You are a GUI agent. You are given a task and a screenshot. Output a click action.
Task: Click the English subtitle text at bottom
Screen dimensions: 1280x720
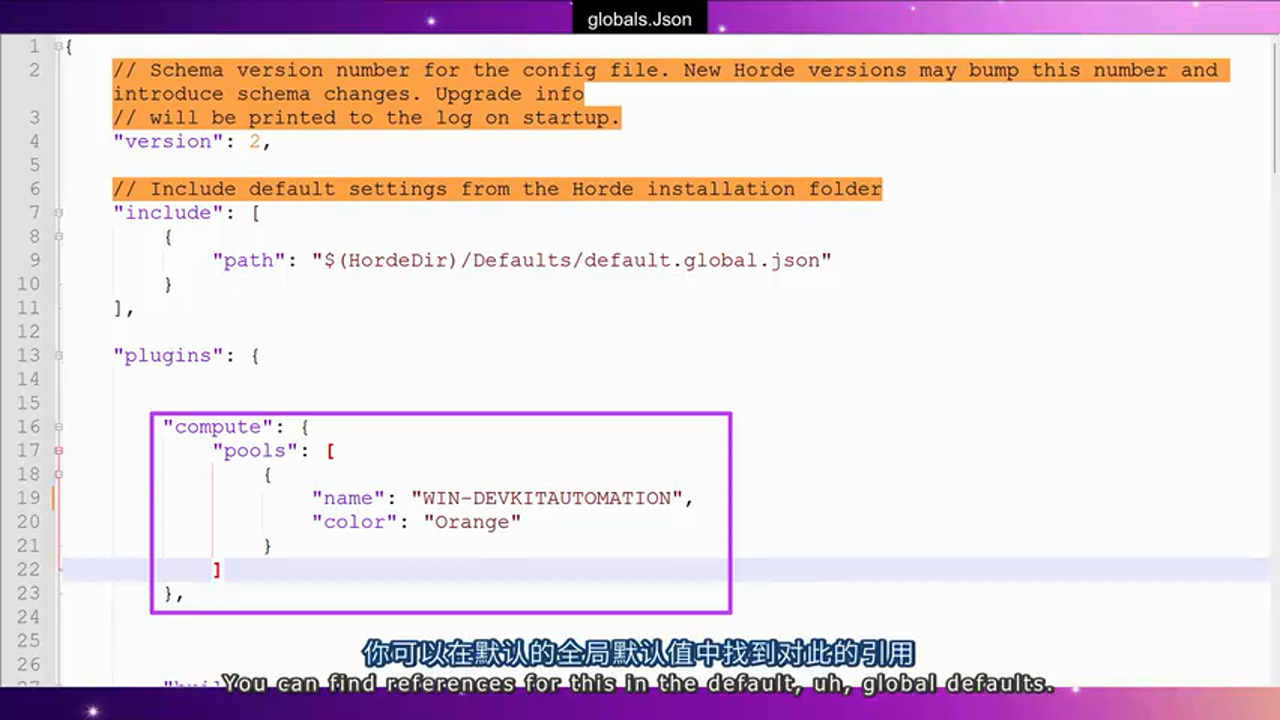click(639, 684)
